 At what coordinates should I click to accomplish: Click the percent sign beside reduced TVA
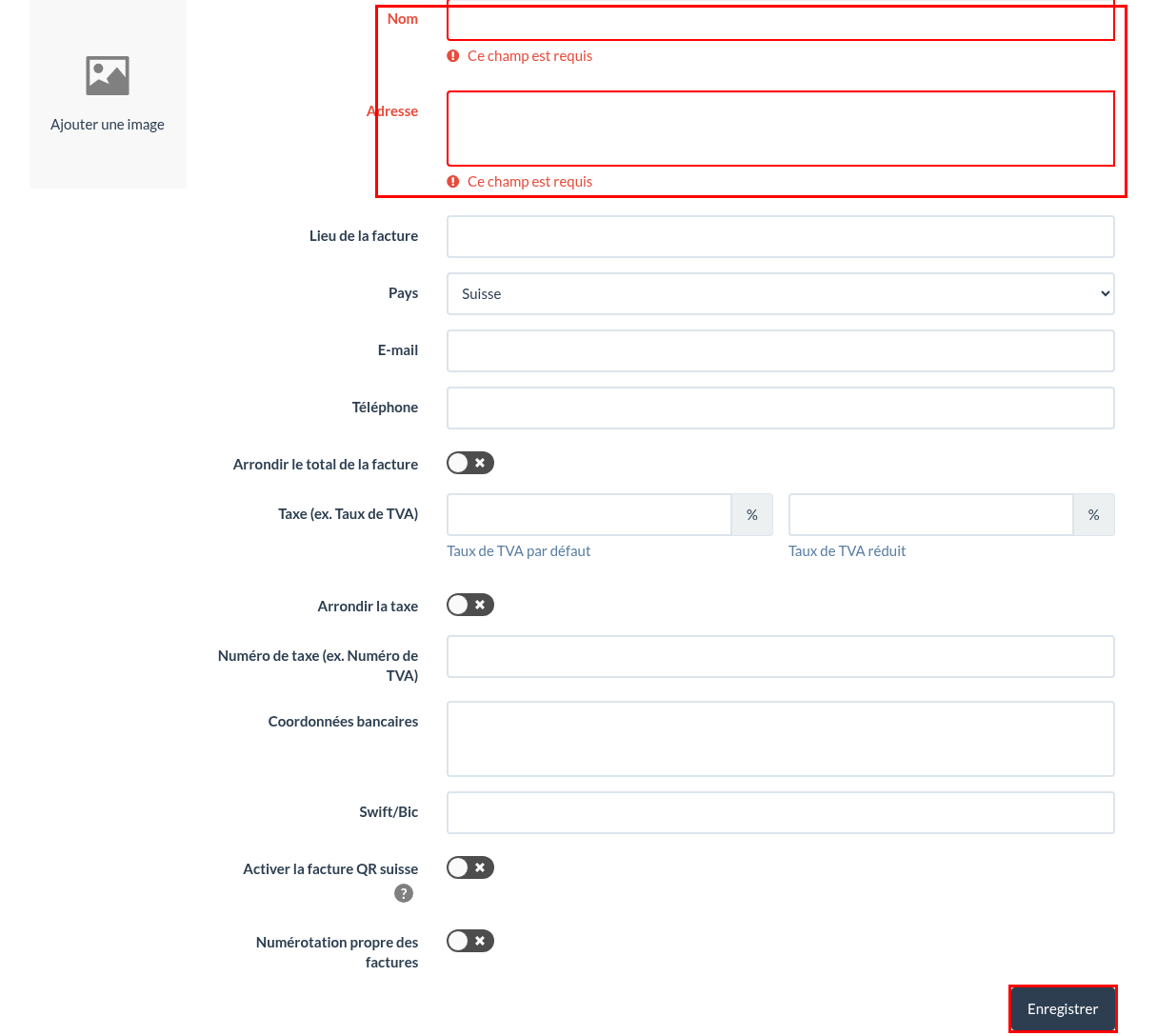[x=1094, y=514]
